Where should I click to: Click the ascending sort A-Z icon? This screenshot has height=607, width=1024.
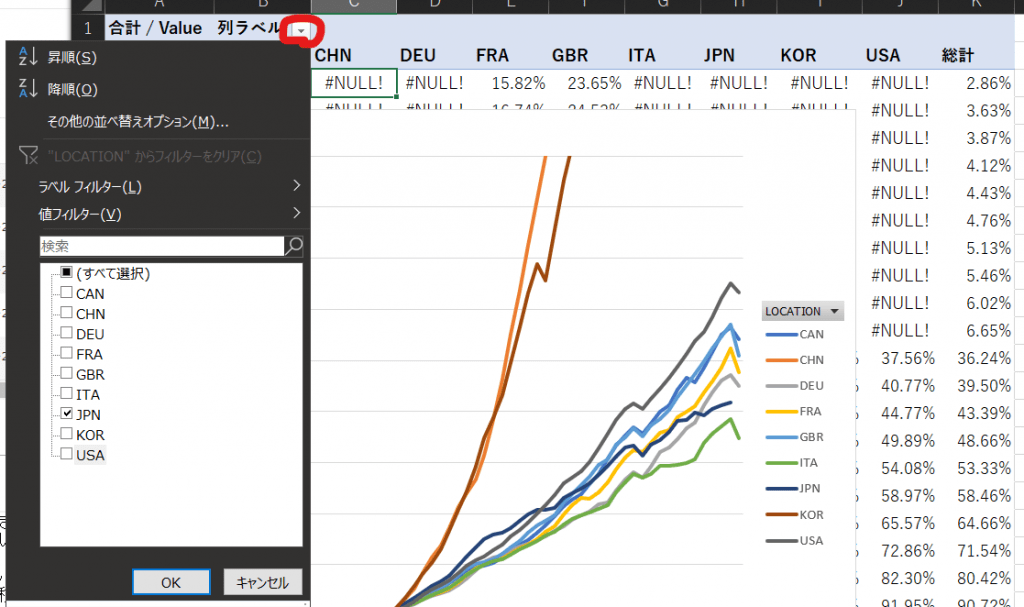pyautogui.click(x=26, y=58)
